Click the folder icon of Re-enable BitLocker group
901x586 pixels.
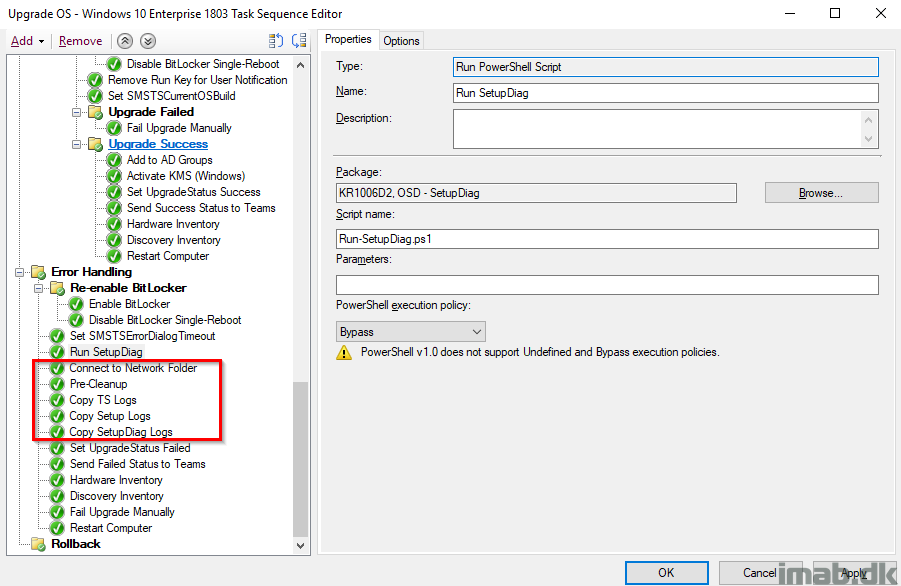pos(57,288)
